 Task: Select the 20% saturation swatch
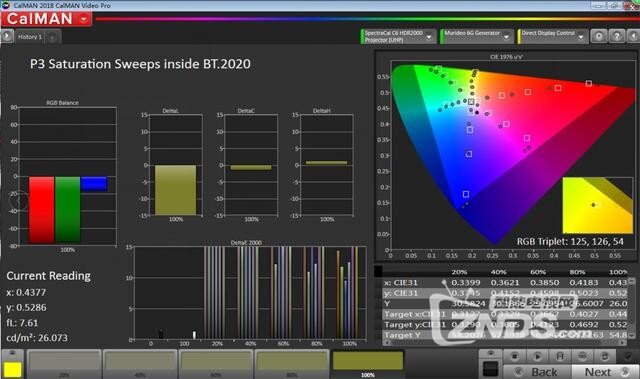tap(64, 364)
